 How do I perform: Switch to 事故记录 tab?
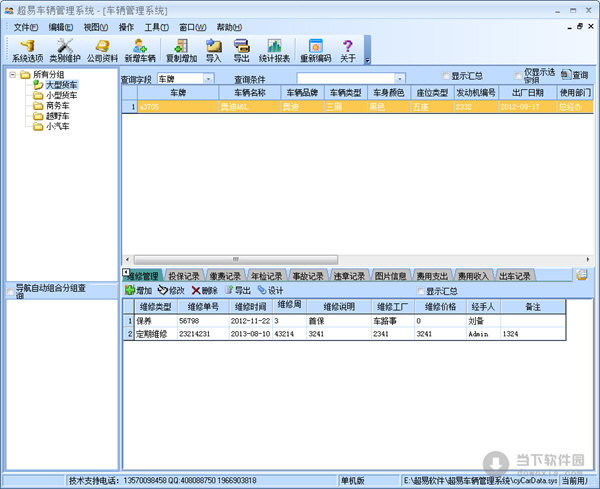(308, 276)
